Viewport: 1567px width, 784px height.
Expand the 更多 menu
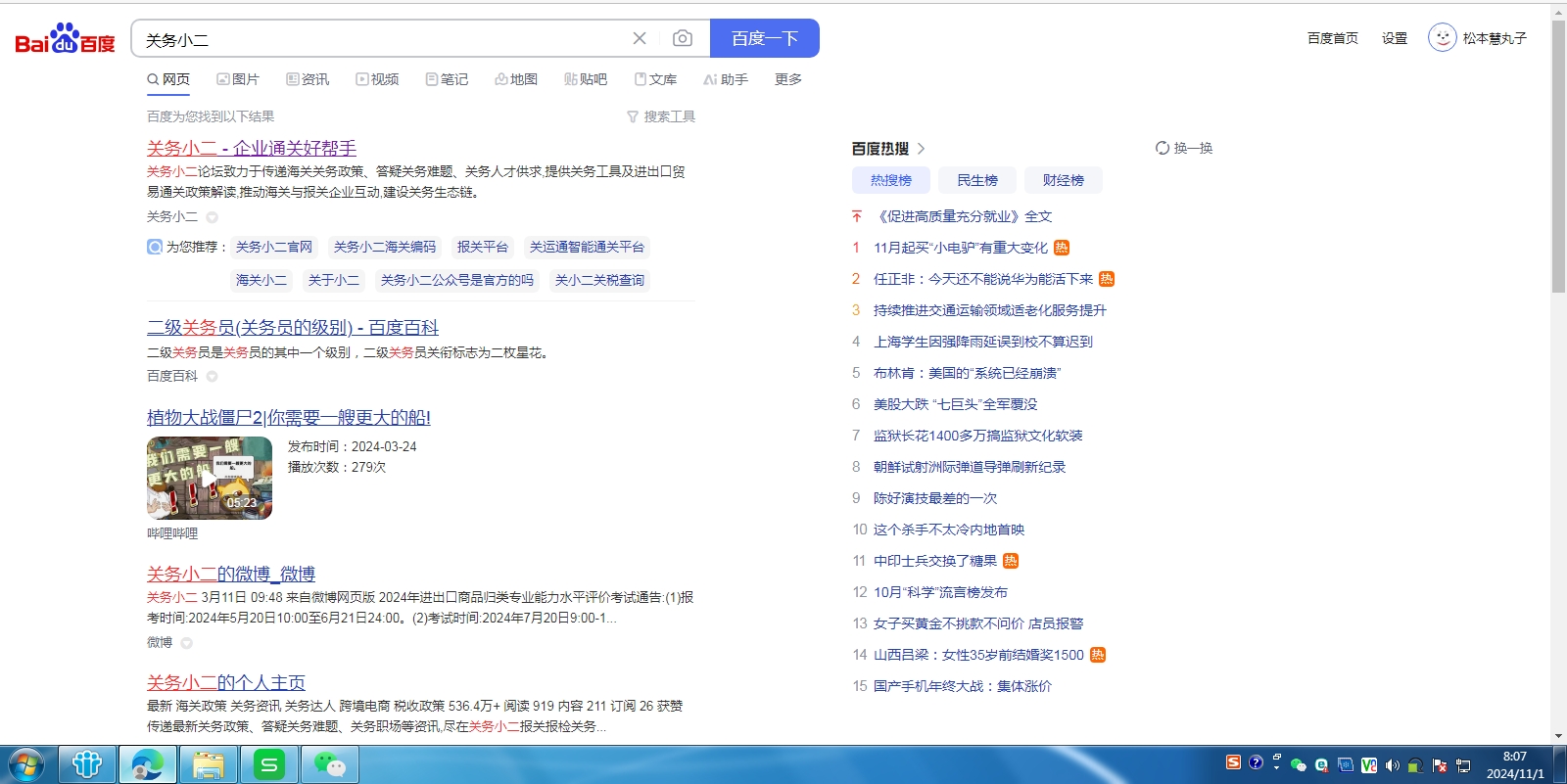point(788,79)
